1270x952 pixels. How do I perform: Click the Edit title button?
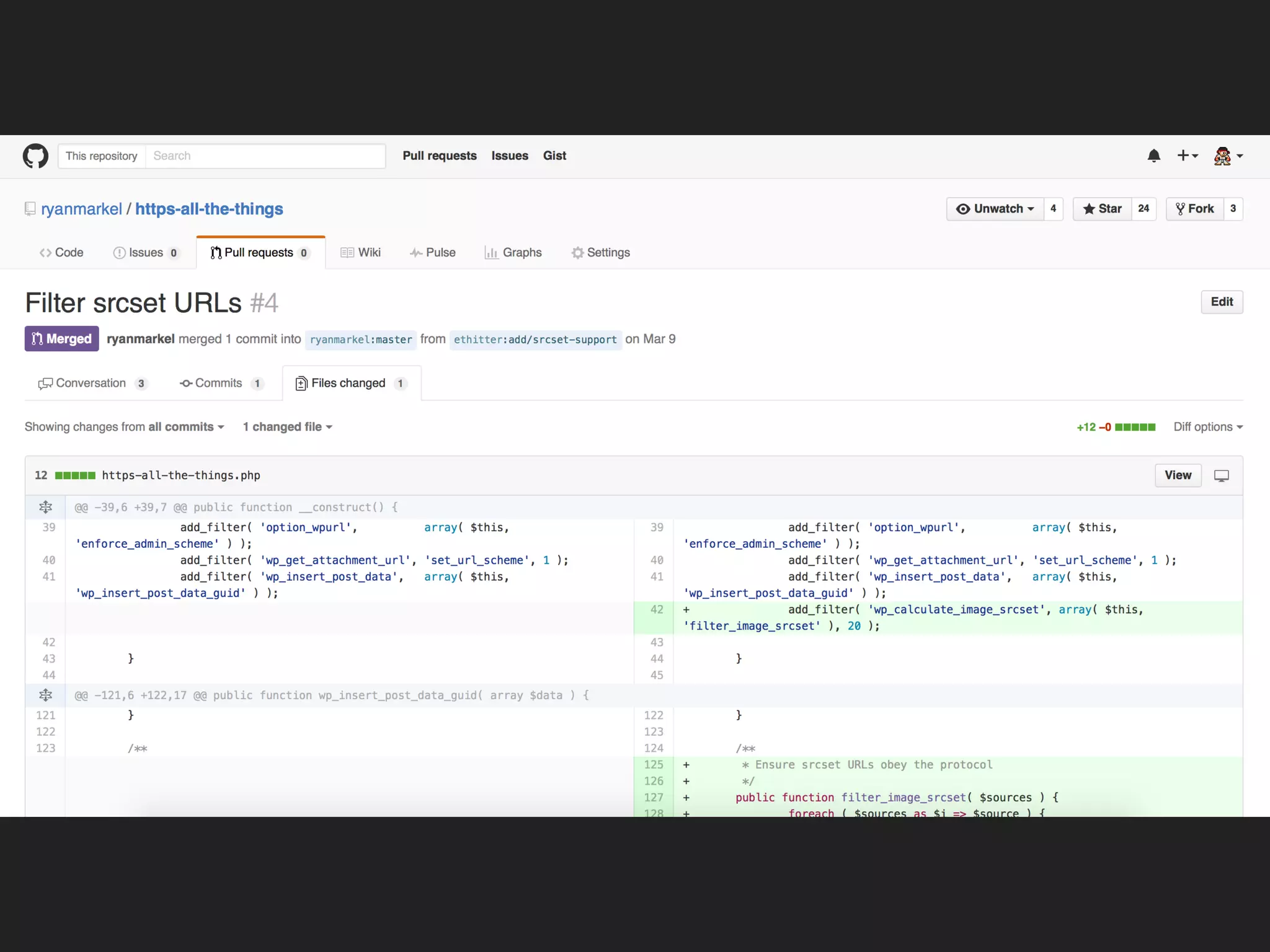[1221, 302]
